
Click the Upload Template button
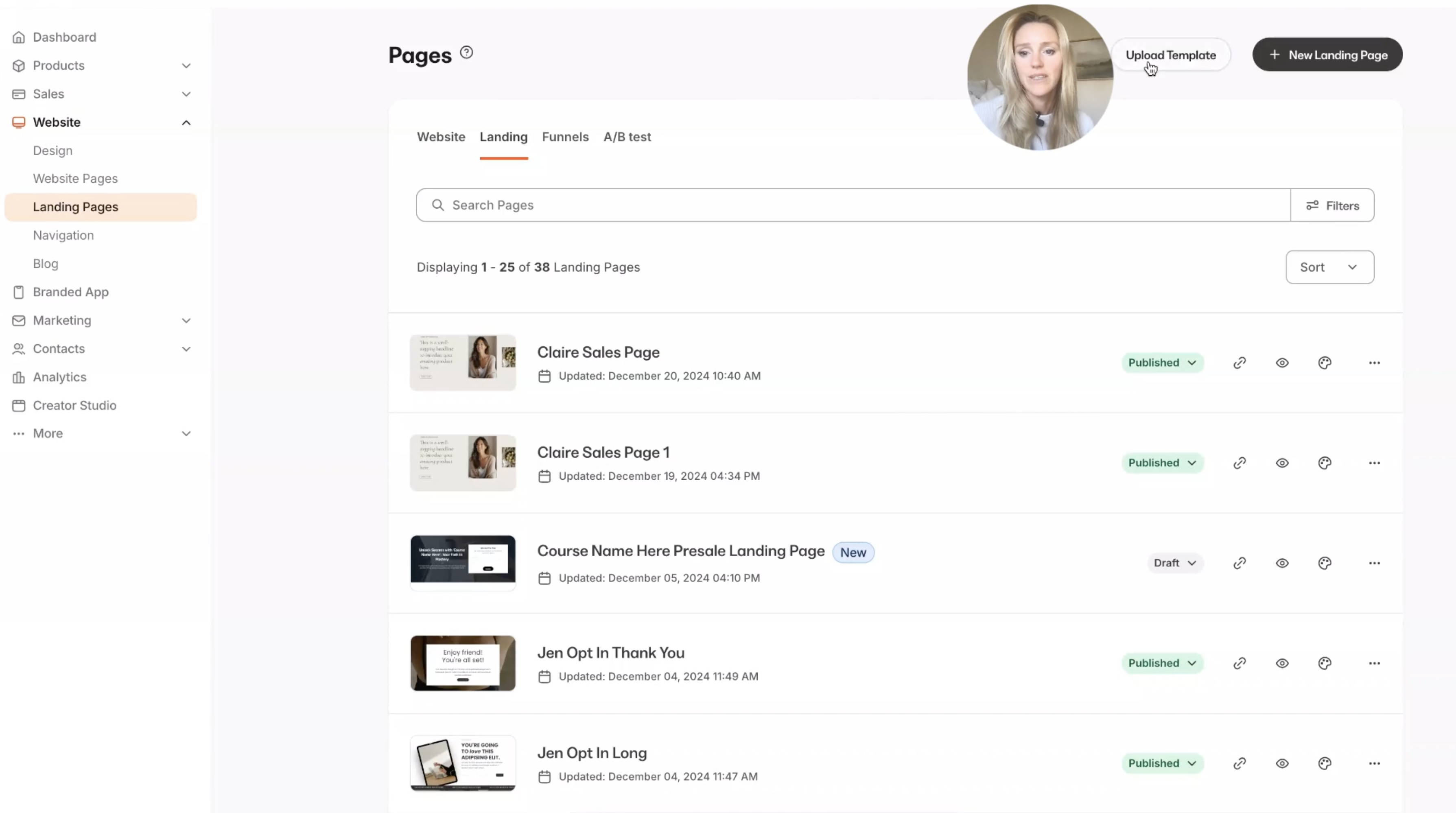point(1171,55)
